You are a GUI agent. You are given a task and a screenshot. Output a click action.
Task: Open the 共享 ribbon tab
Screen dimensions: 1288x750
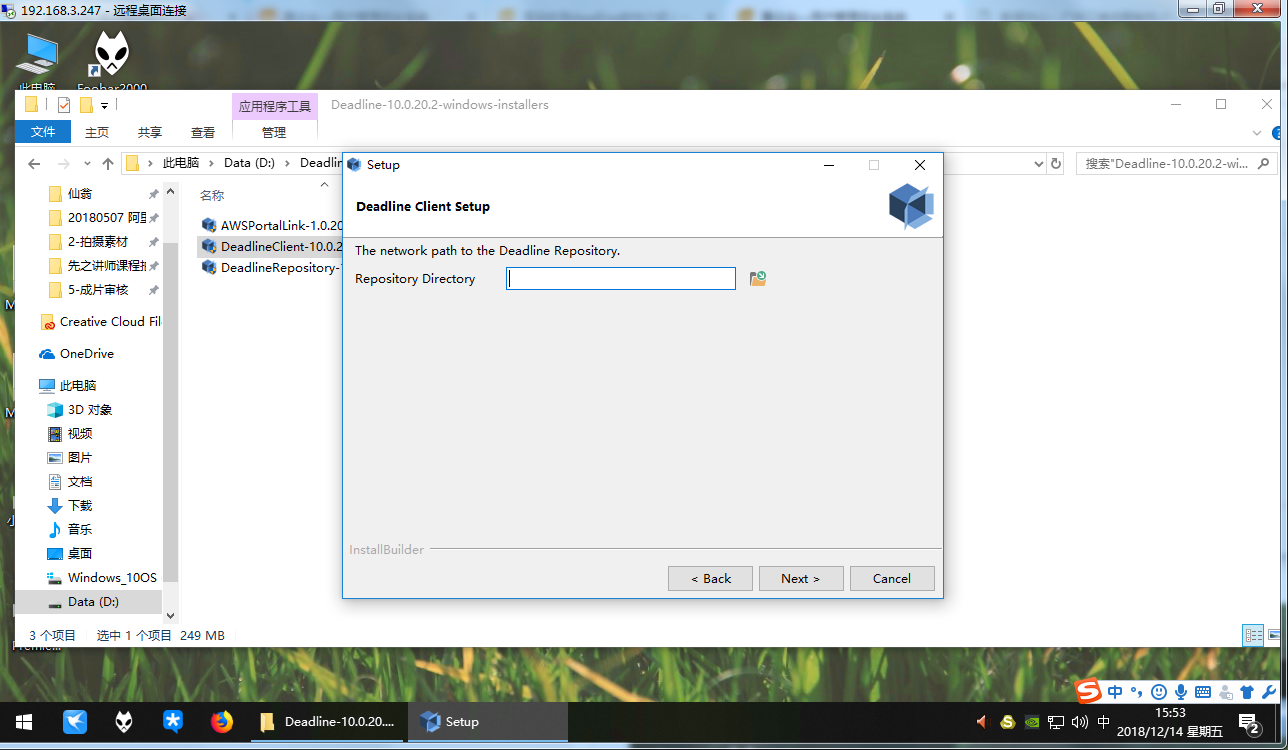[150, 132]
